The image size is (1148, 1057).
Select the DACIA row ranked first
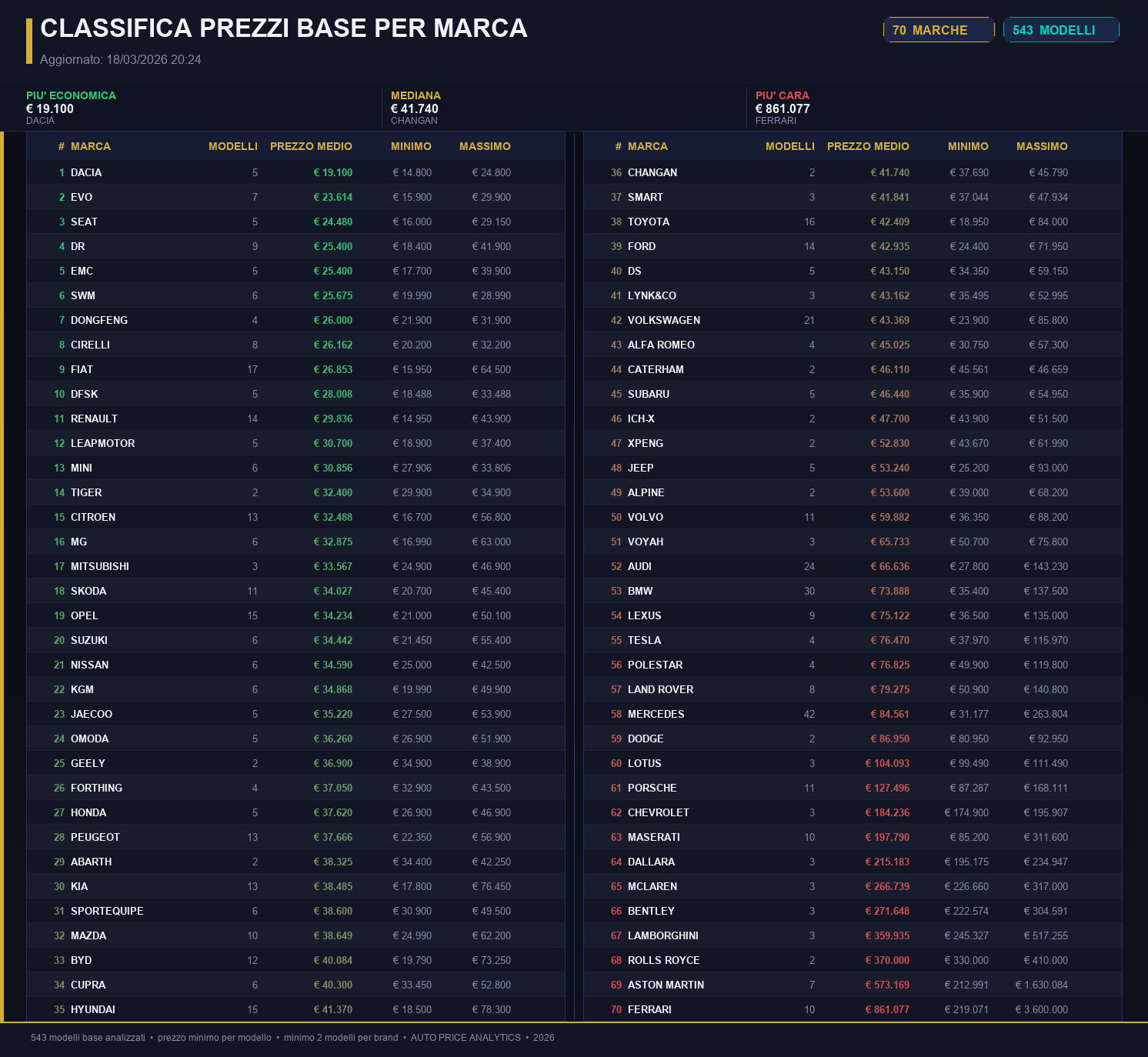pyautogui.click(x=295, y=172)
